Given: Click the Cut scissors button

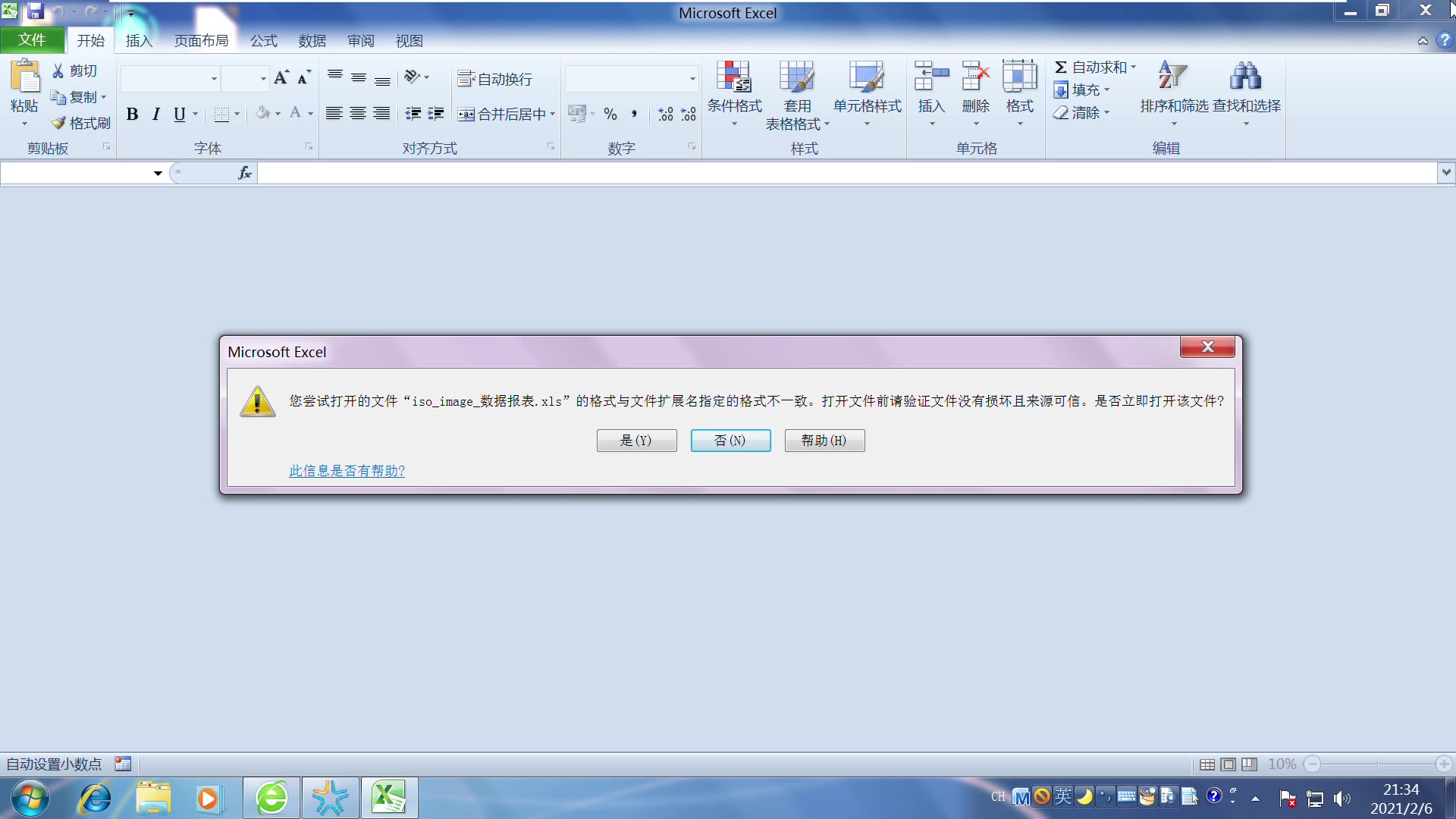Looking at the screenshot, I should point(74,71).
